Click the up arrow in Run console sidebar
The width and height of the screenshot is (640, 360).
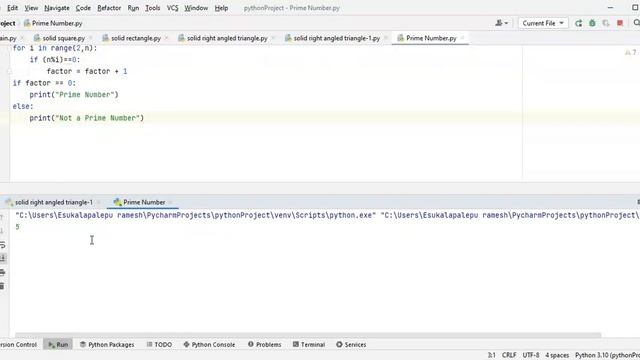[3, 217]
